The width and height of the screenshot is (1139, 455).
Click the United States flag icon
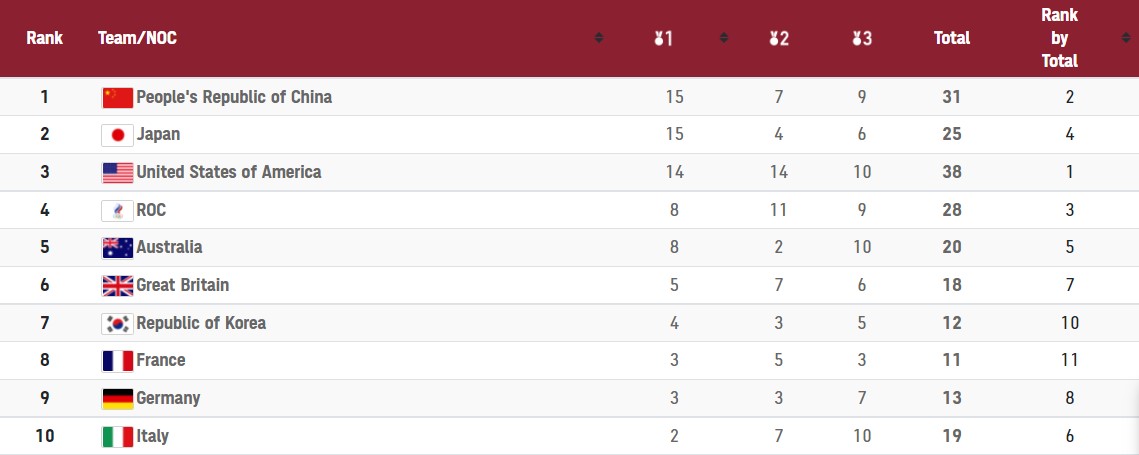click(x=117, y=172)
